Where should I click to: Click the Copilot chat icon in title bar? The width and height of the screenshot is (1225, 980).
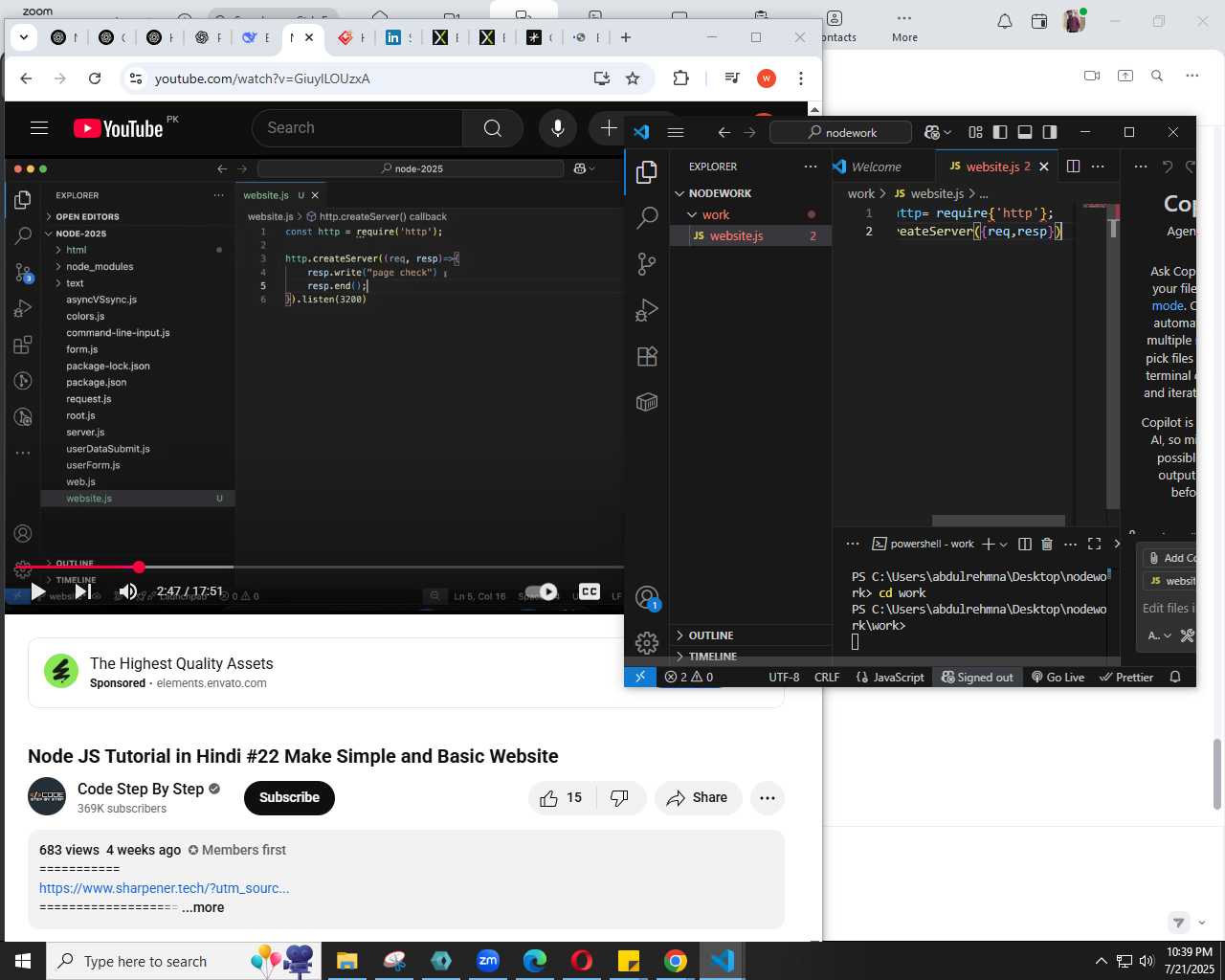(932, 132)
